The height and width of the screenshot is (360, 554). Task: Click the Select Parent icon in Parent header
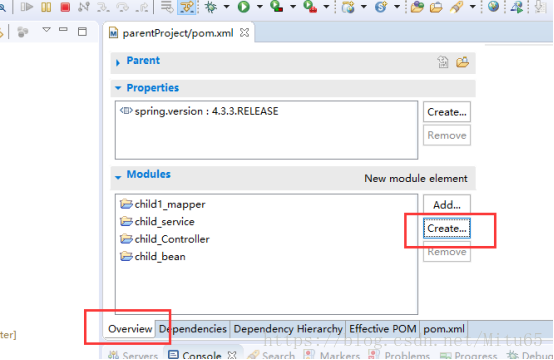[443, 62]
